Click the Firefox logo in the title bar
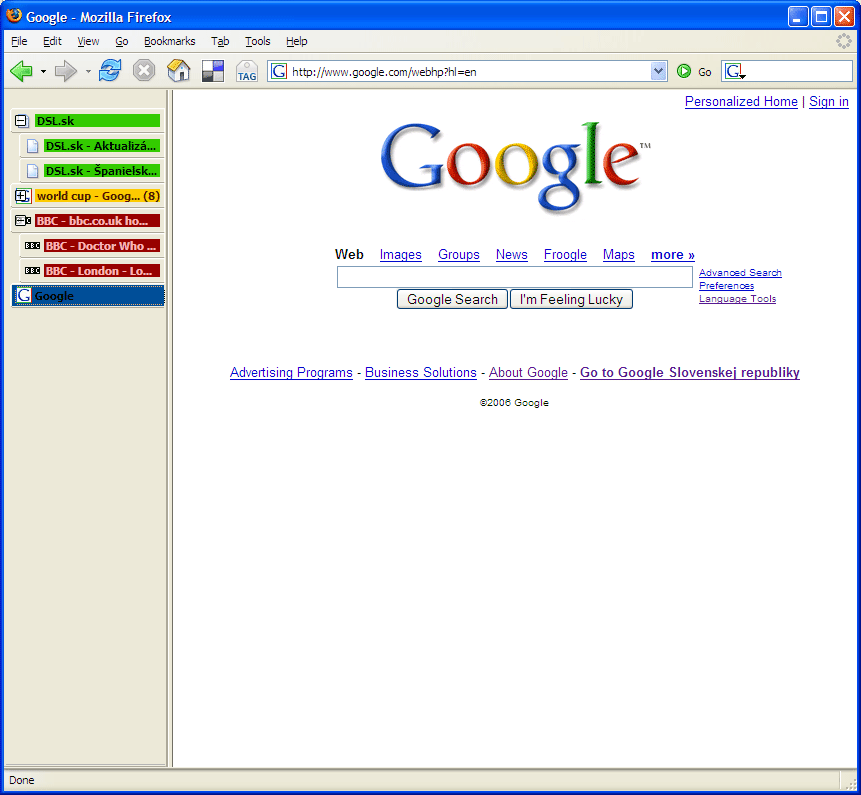Screen dimensions: 861x795 tap(14, 16)
